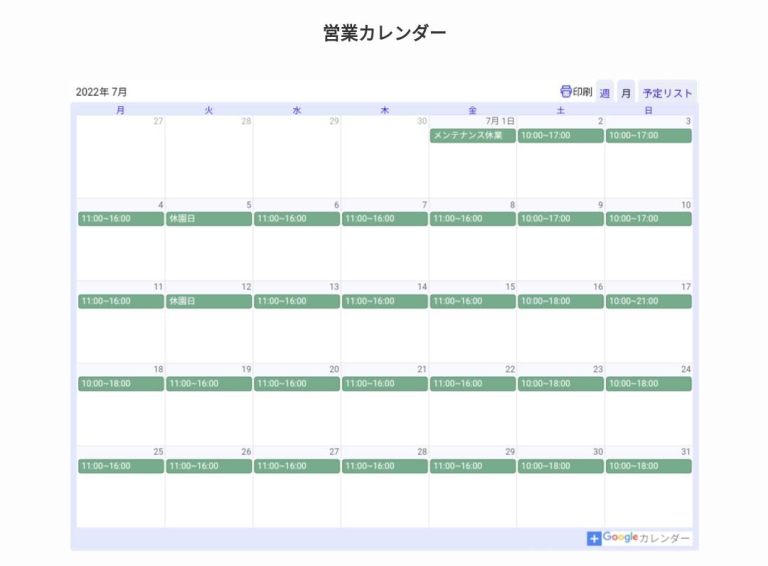Open the 10:00~18:00 event on July 18
The width and height of the screenshot is (768, 566).
(x=120, y=384)
